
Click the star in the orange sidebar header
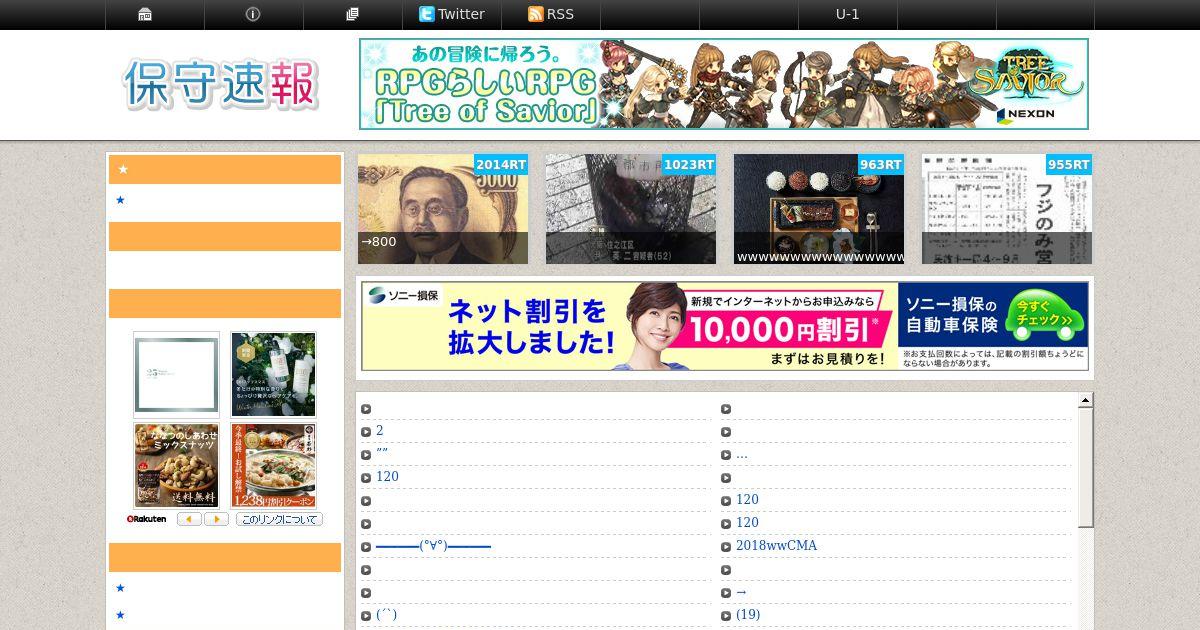click(x=124, y=170)
